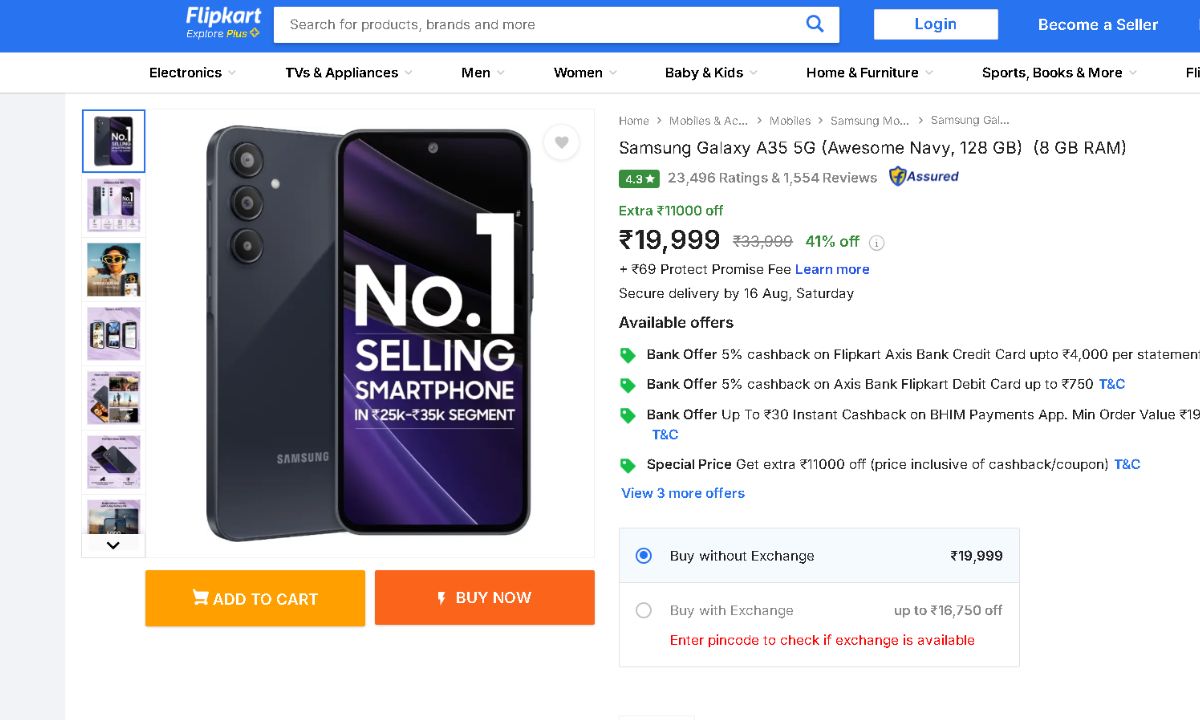Viewport: 1200px width, 720px height.
Task: Select Buy with Exchange option
Action: click(644, 610)
